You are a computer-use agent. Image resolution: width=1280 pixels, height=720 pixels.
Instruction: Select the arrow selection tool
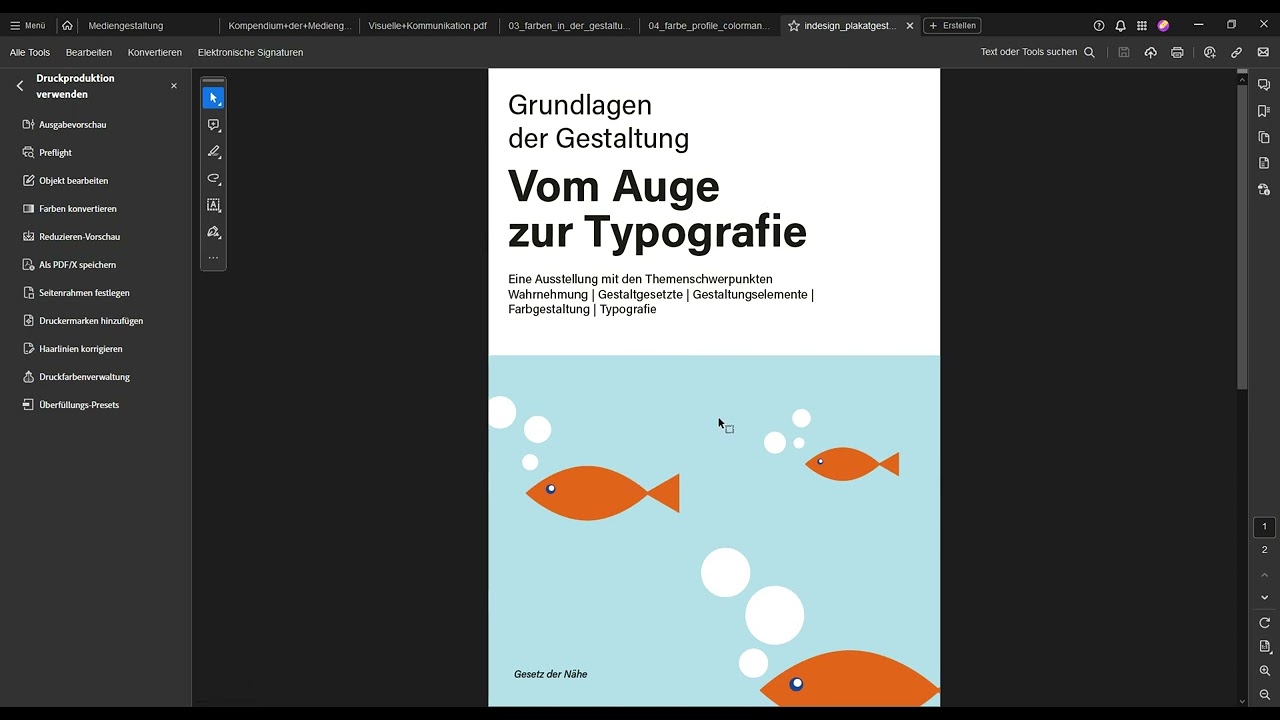213,98
